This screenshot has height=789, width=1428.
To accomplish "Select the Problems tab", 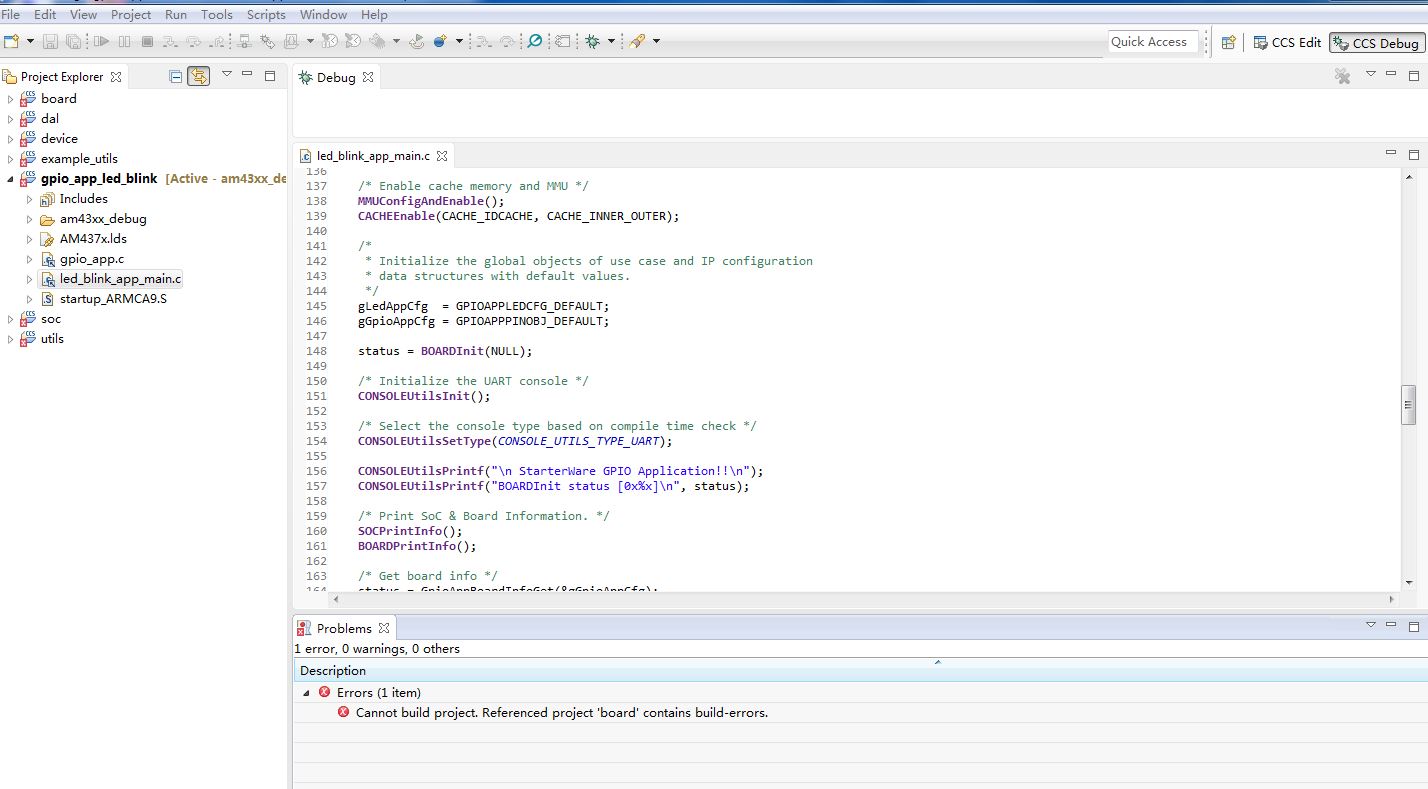I will coord(343,628).
